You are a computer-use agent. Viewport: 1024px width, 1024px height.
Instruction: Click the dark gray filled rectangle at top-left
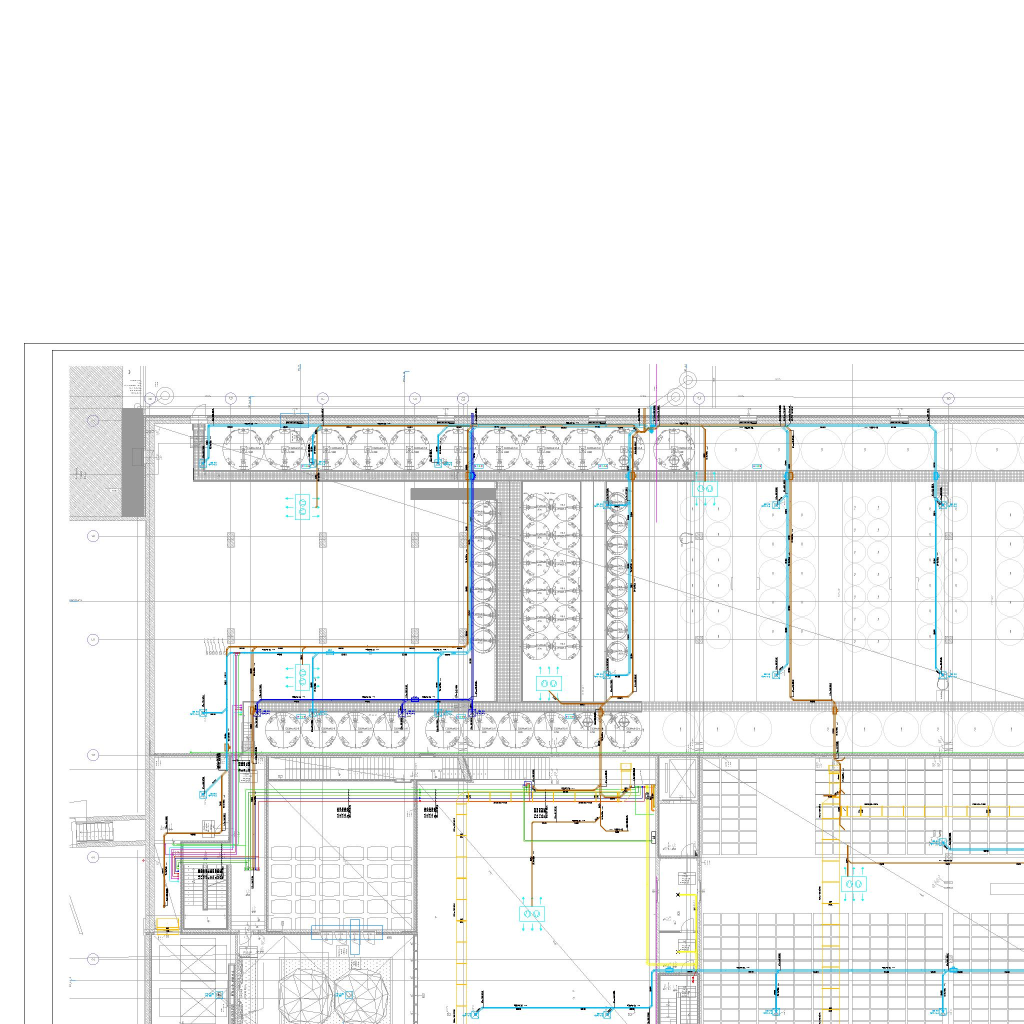tap(133, 462)
